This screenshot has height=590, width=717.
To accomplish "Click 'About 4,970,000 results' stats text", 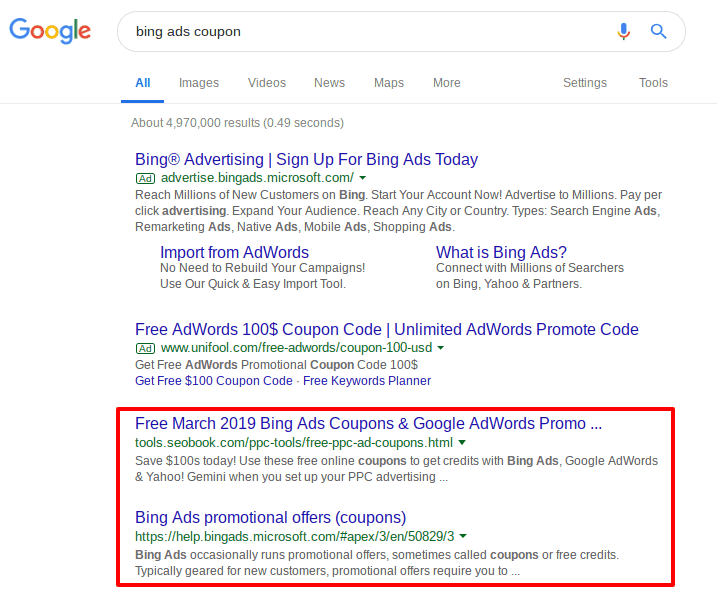I will [237, 123].
